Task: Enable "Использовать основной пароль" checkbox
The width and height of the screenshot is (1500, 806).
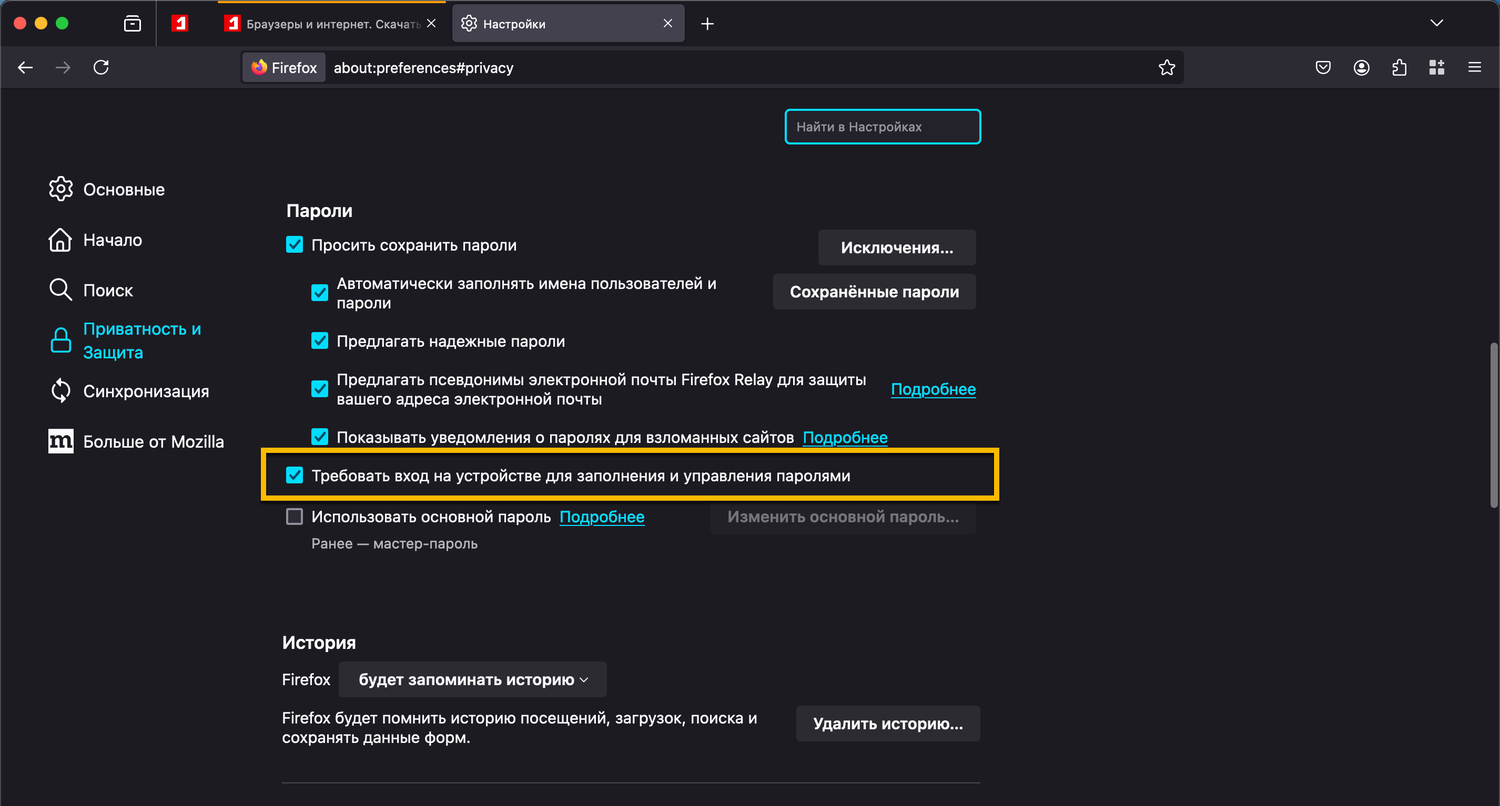Action: click(x=295, y=517)
